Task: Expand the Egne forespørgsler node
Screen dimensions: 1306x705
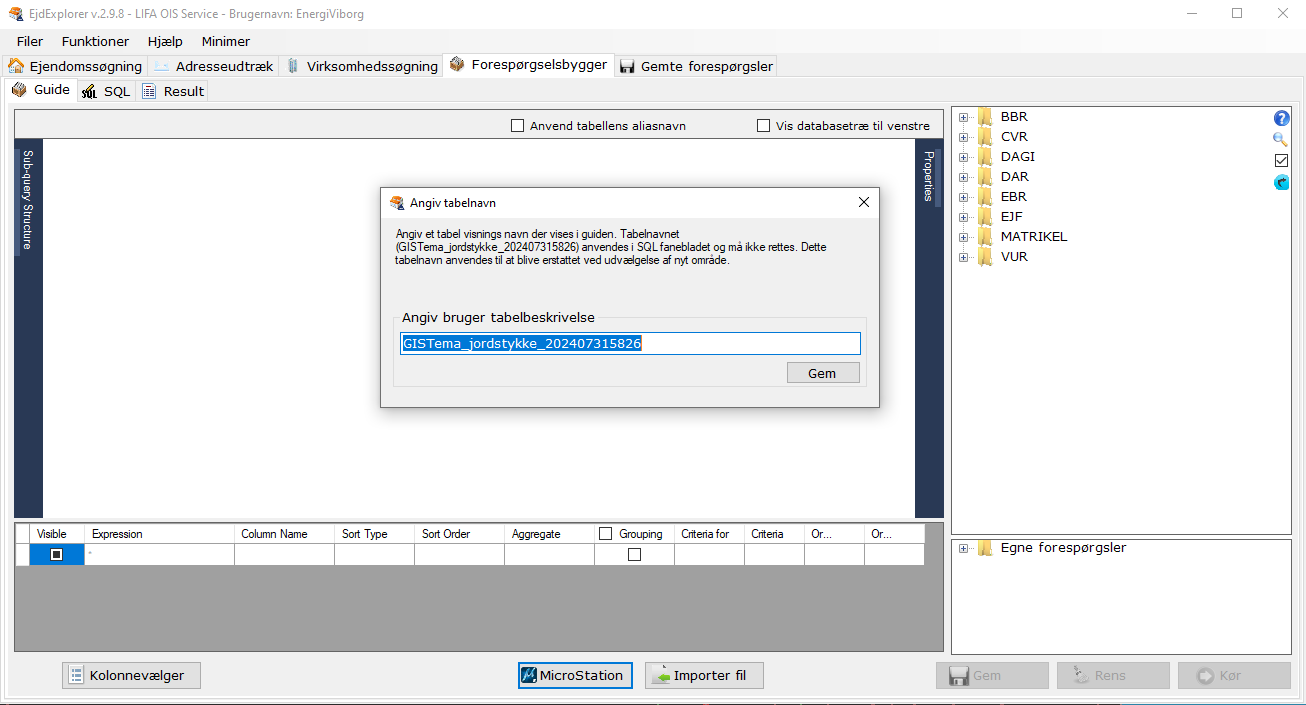Action: (963, 548)
